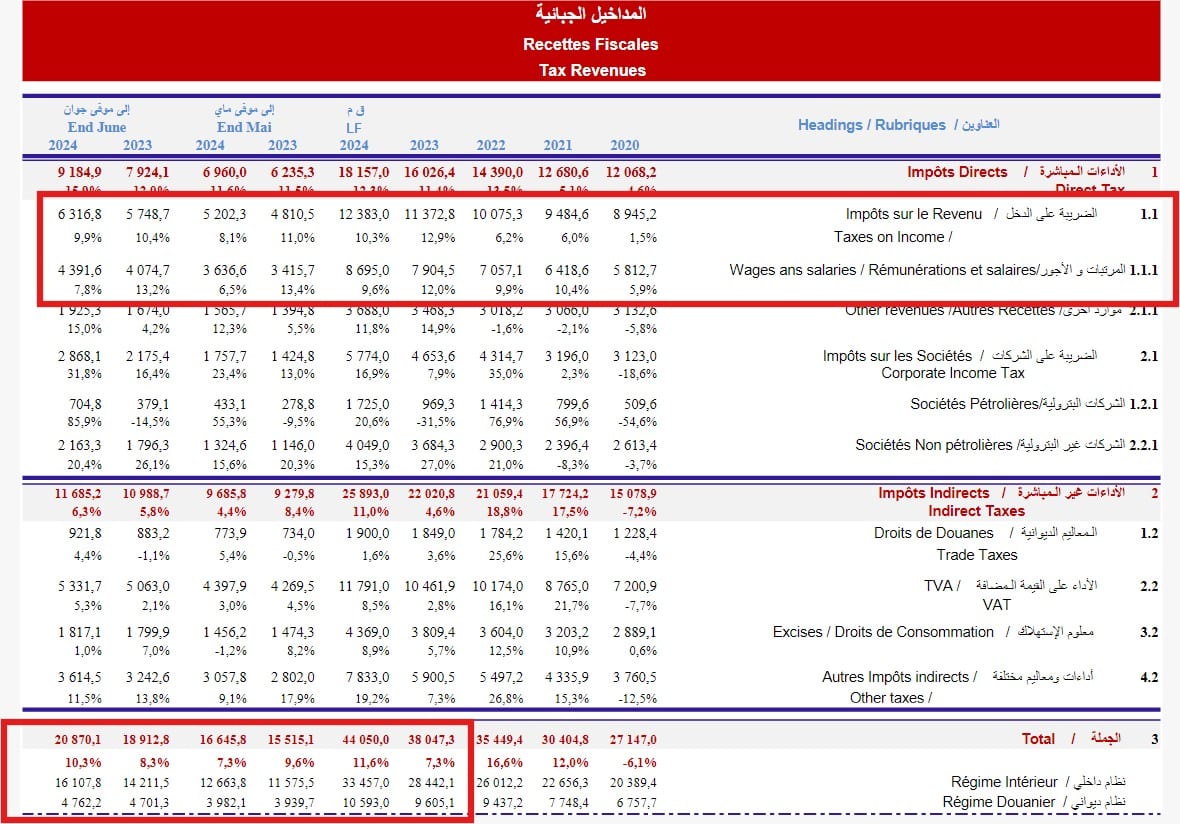1180x824 pixels.
Task: Click the 'Tax Revenues' heading in red banner
Action: click(x=591, y=70)
